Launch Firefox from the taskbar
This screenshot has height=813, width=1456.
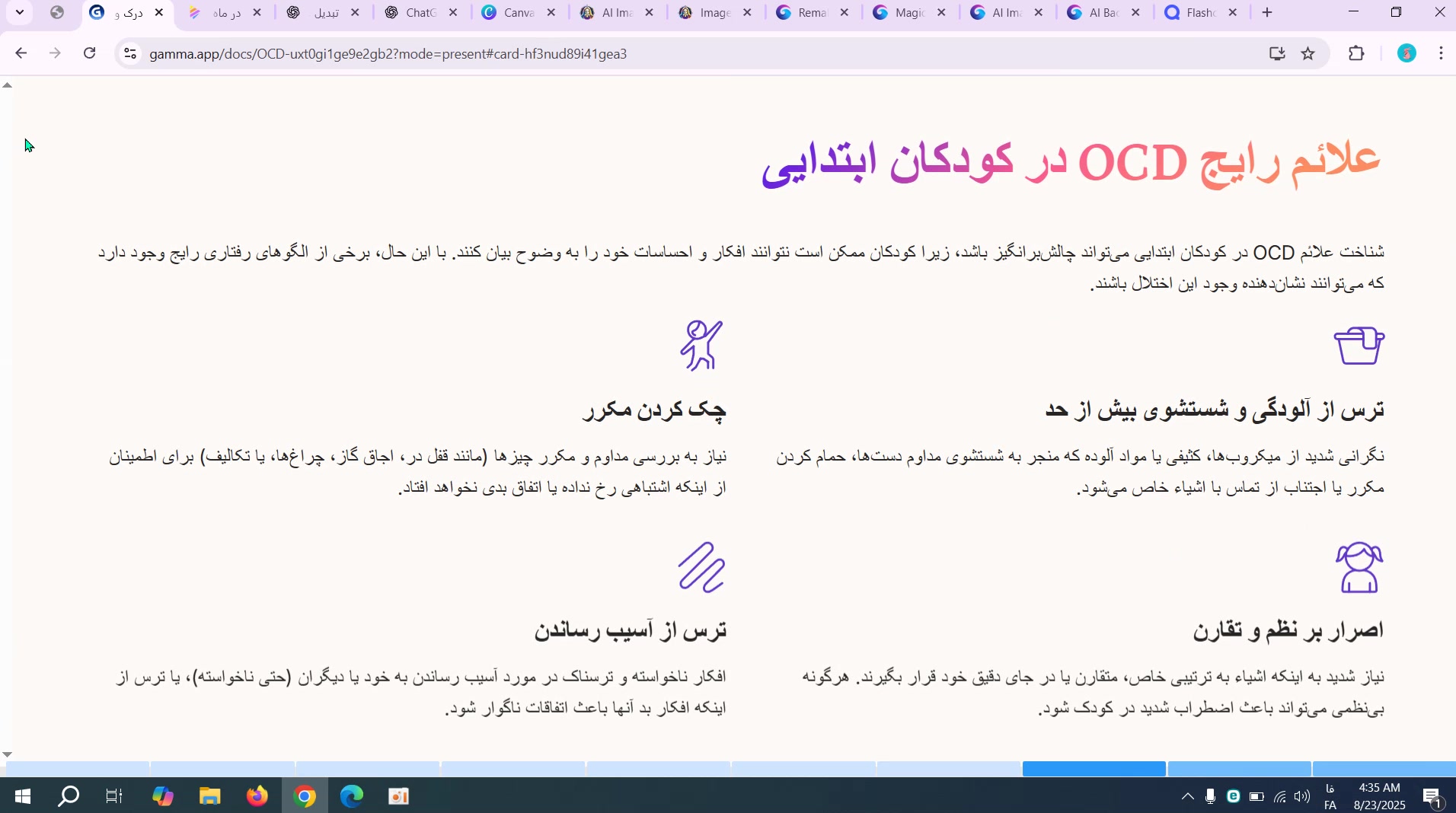[x=257, y=797]
